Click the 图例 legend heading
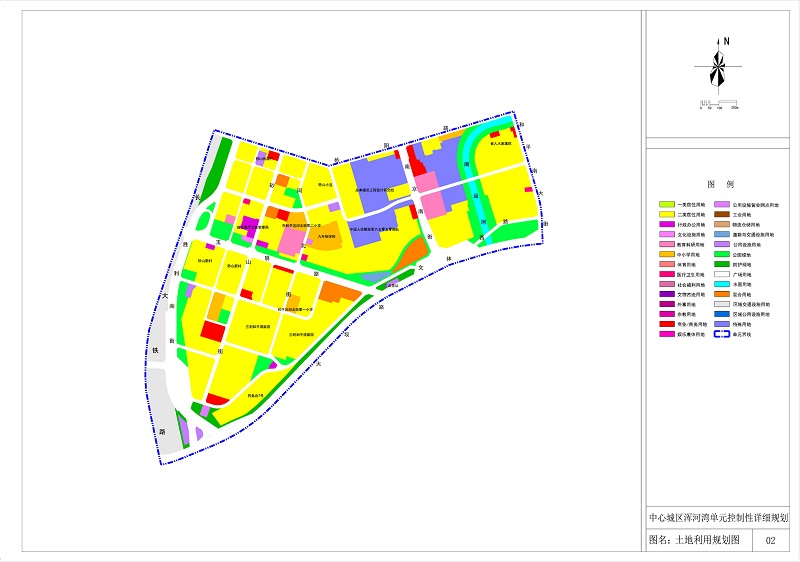 pos(720,185)
